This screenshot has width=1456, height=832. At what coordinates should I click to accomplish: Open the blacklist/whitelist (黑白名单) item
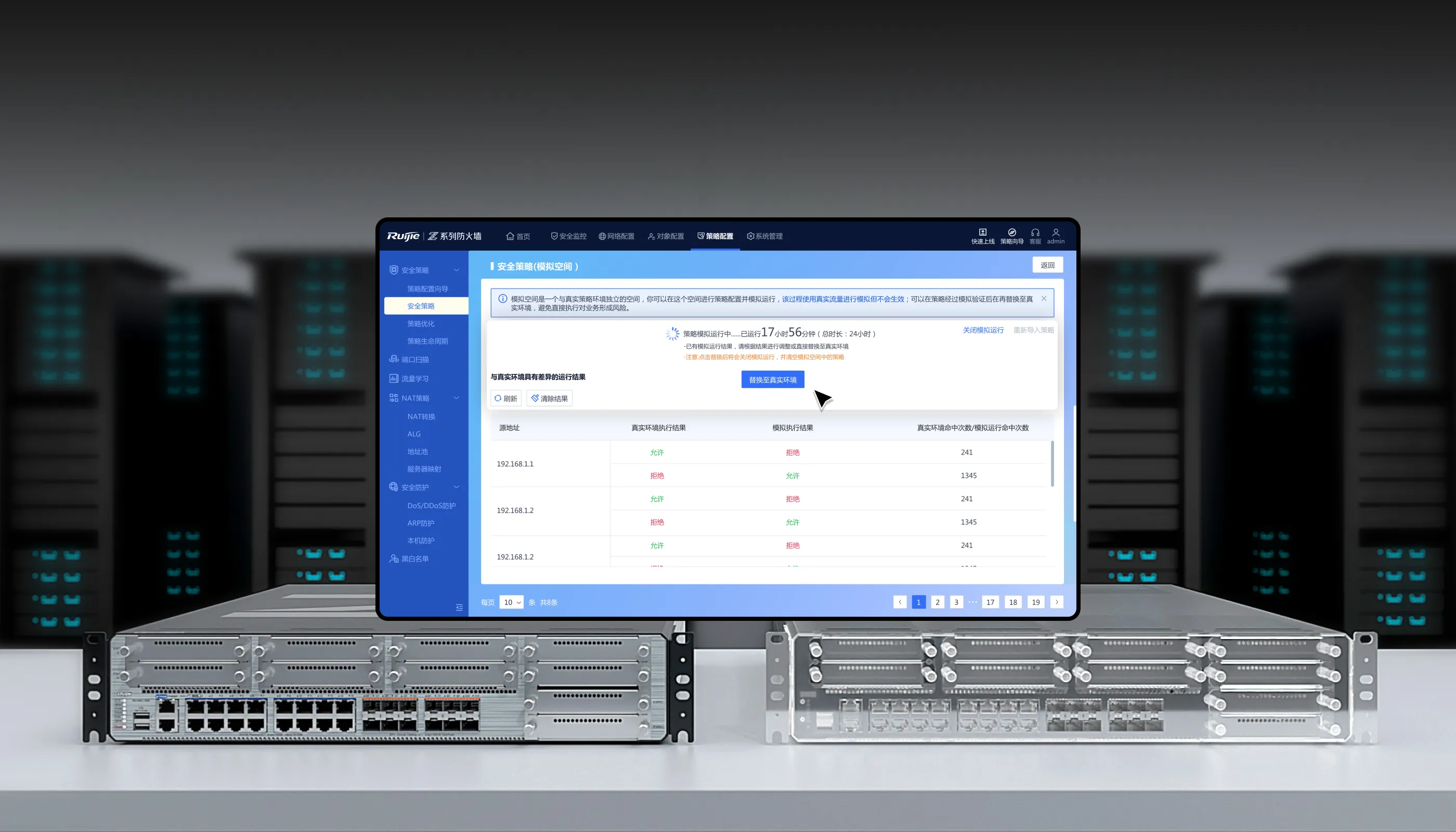tap(414, 558)
